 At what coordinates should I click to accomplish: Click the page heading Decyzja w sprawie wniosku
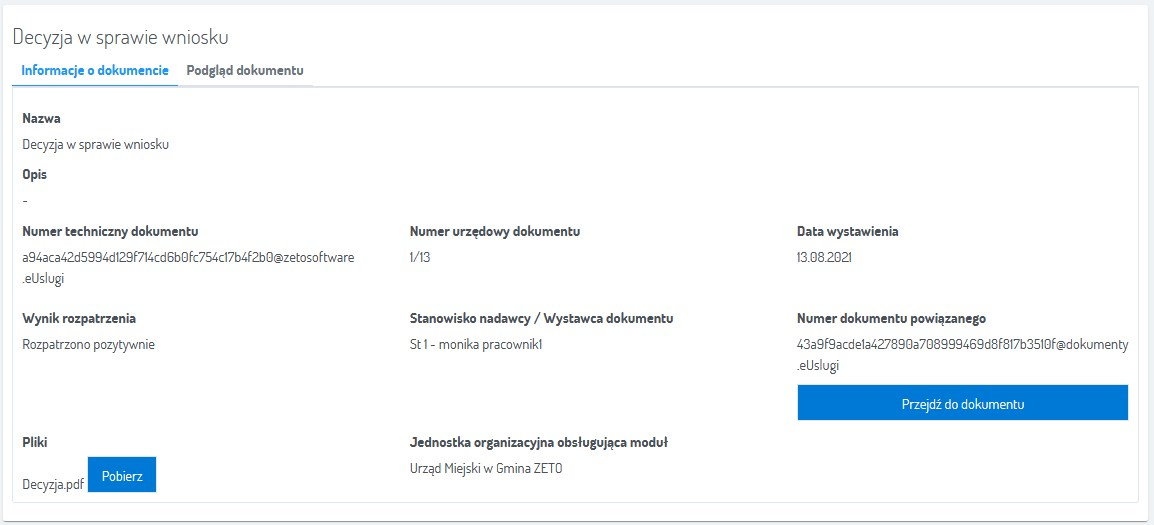tap(121, 38)
